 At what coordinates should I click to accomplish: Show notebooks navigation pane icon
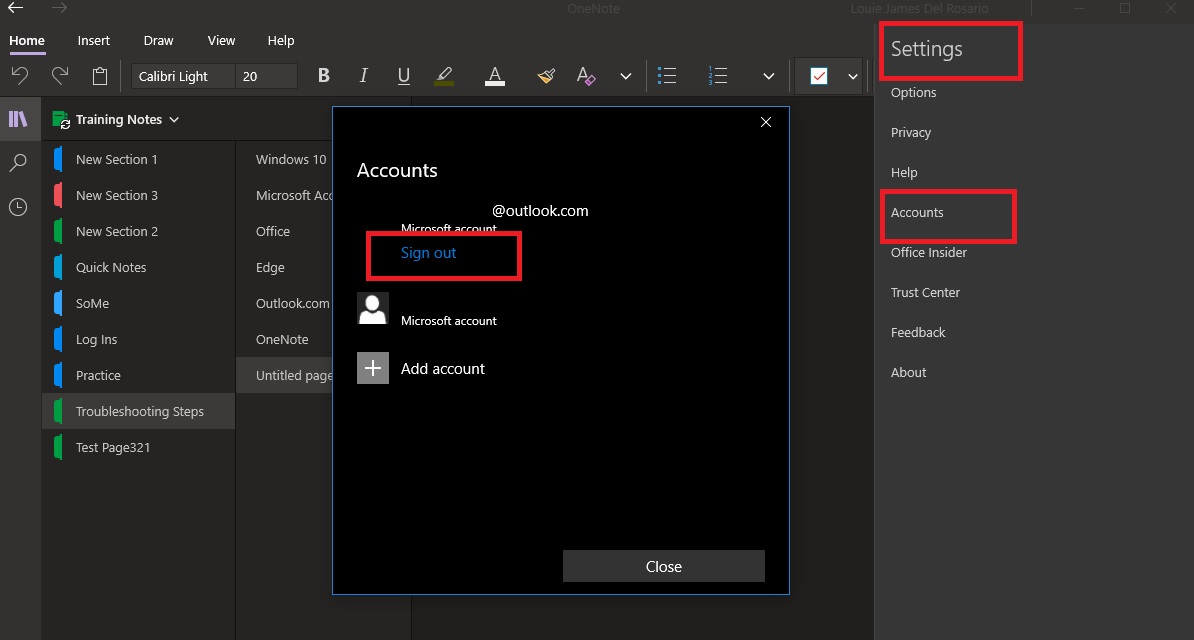[18, 119]
